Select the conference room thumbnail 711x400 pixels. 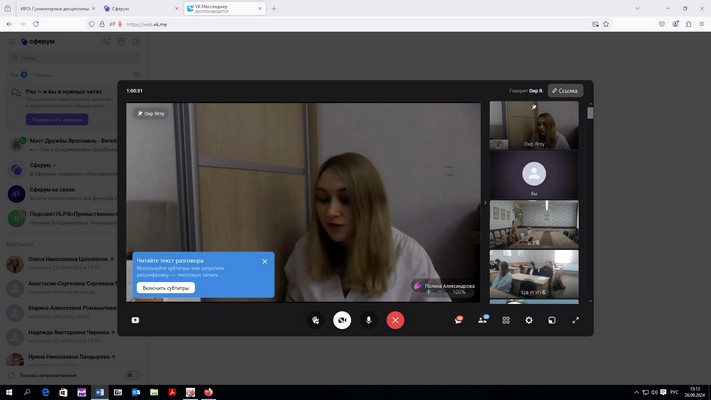tap(534, 224)
